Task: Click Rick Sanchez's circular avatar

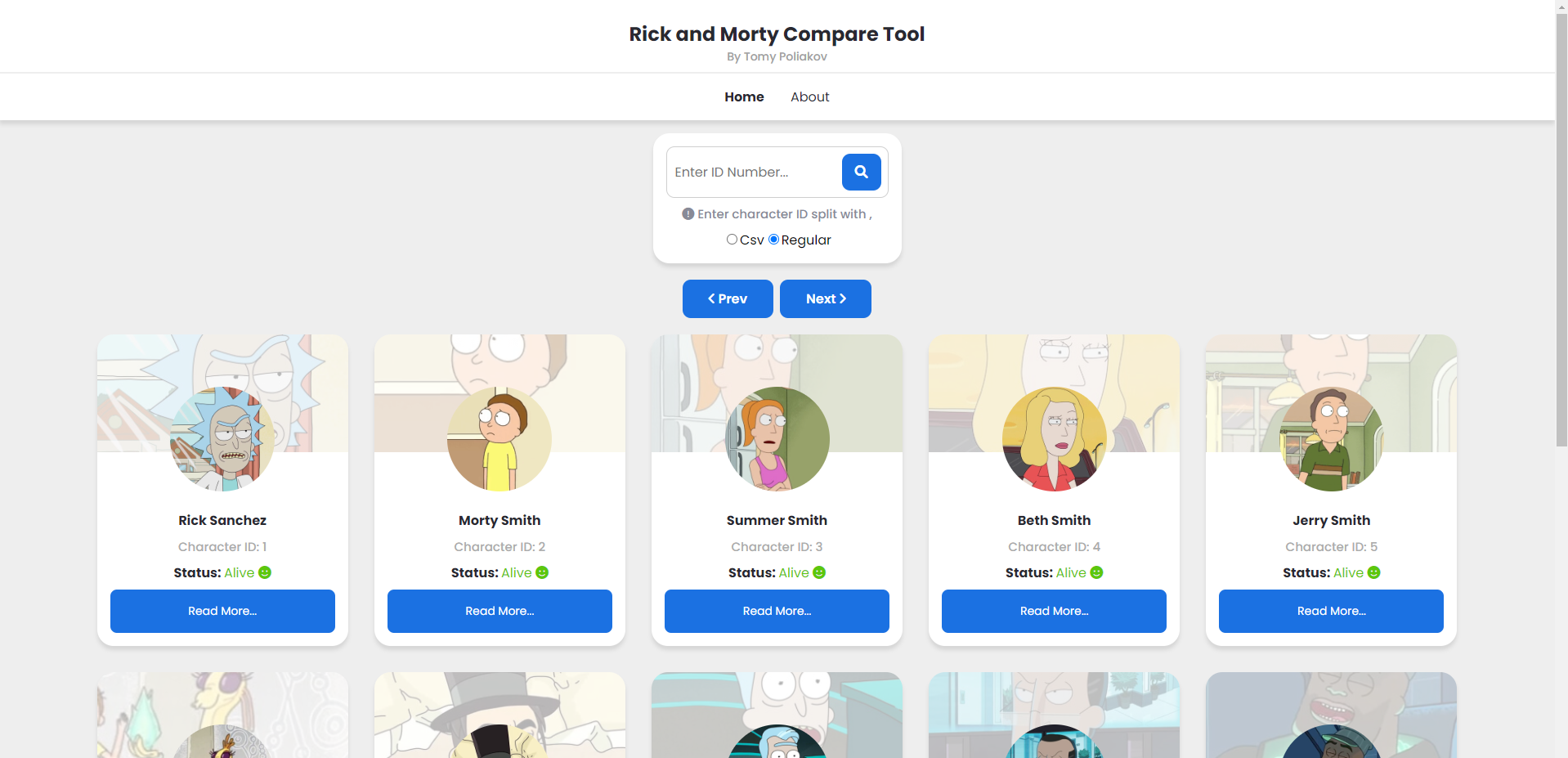Action: pos(222,439)
